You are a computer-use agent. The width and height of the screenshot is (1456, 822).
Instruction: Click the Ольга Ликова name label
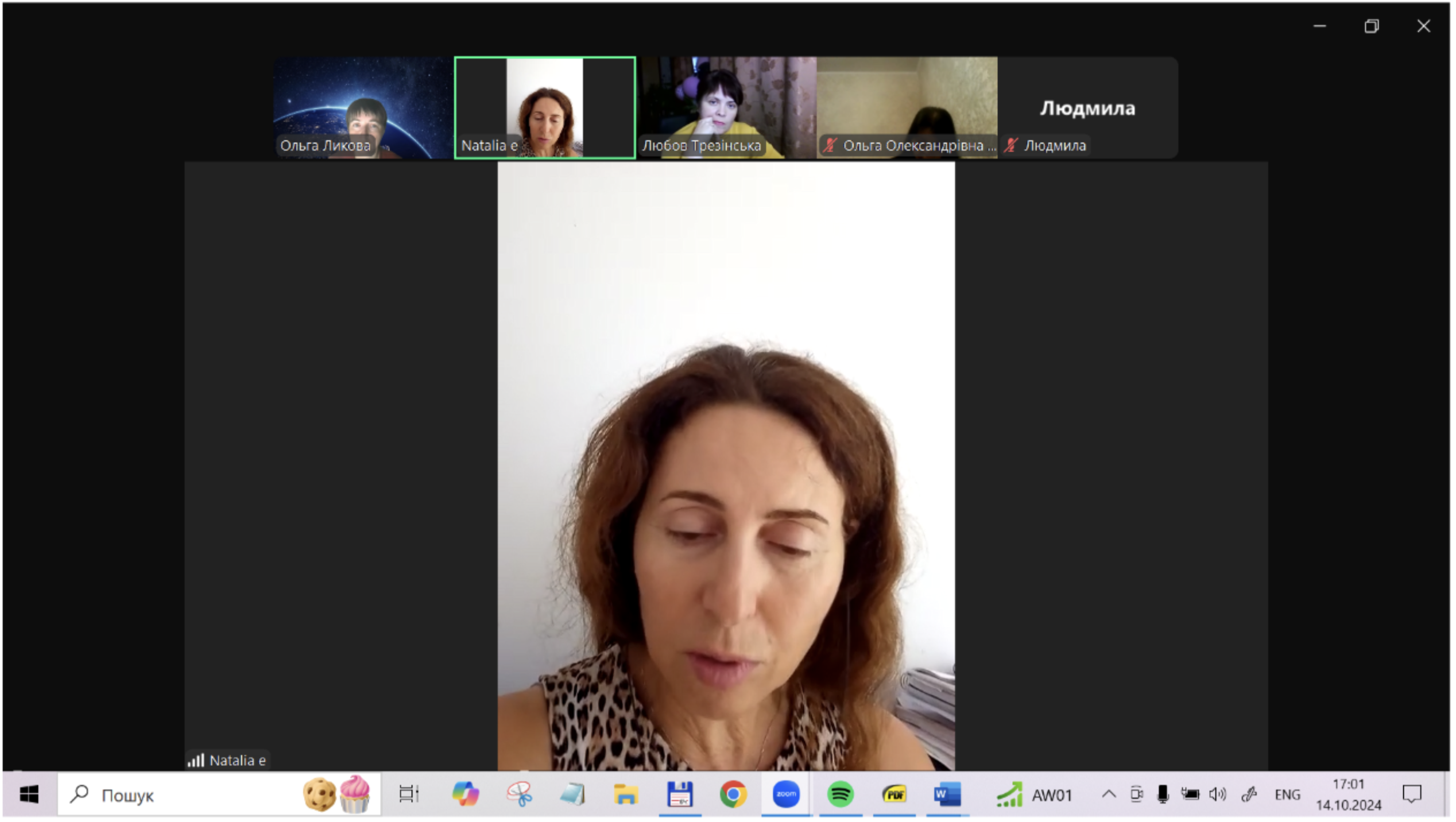click(x=325, y=145)
